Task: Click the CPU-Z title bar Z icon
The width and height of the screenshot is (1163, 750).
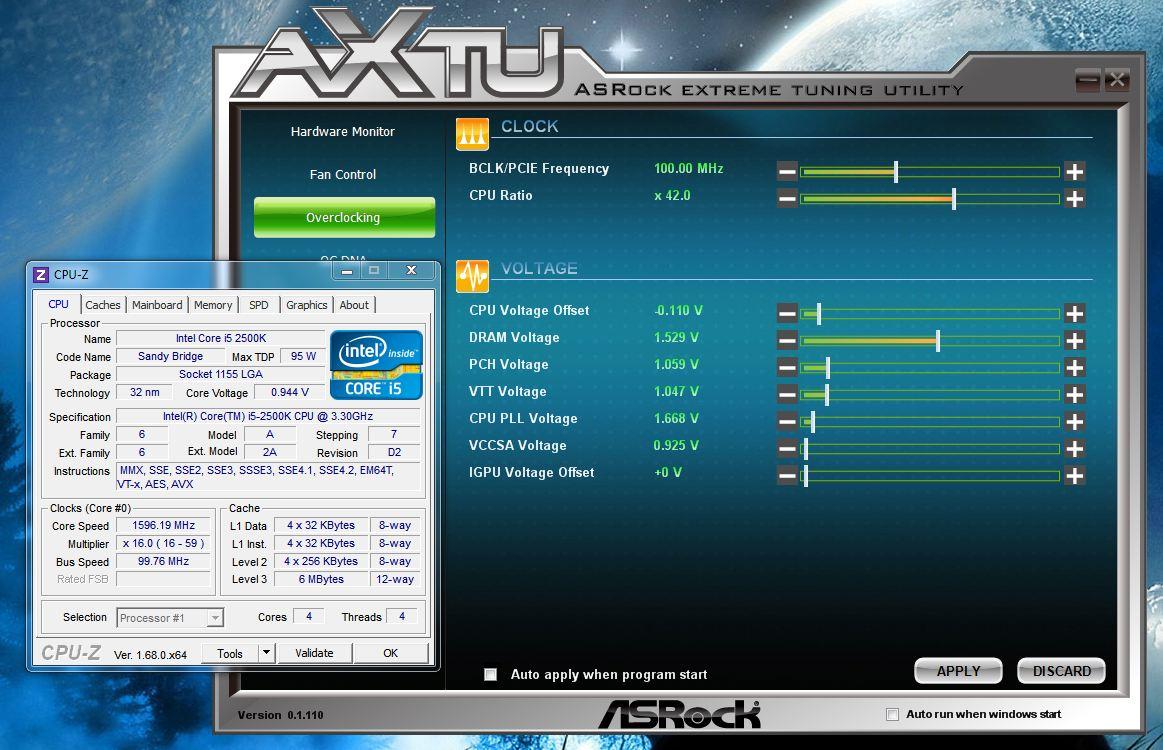Action: (x=42, y=274)
